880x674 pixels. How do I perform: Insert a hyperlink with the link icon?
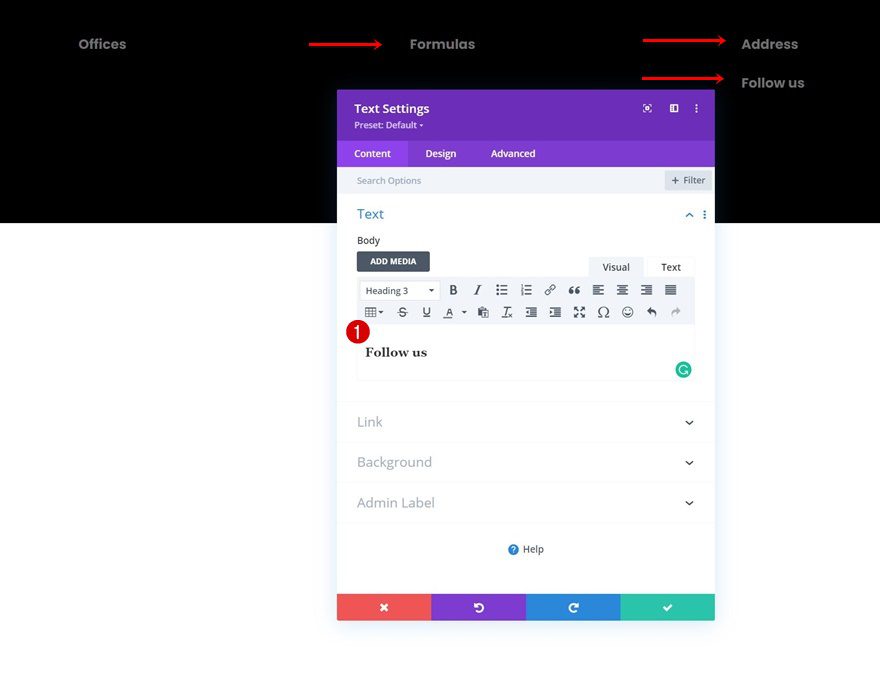pos(550,290)
